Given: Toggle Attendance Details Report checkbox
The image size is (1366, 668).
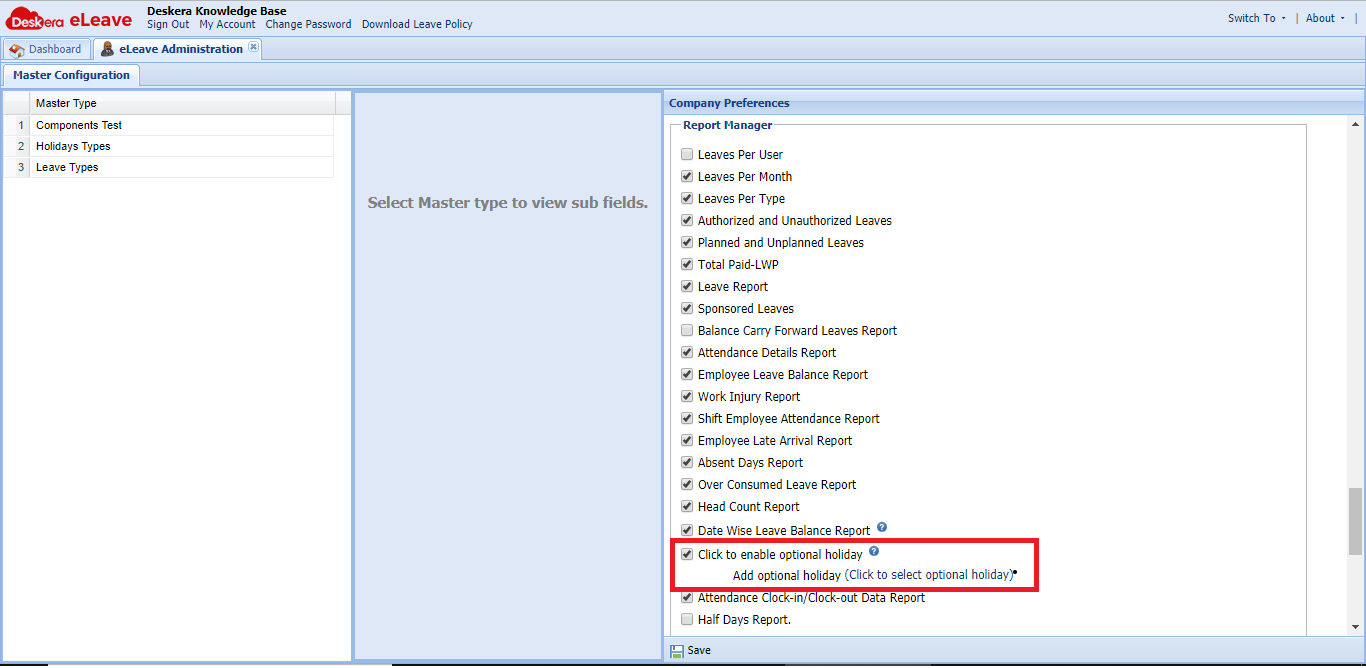Looking at the screenshot, I should (x=687, y=353).
